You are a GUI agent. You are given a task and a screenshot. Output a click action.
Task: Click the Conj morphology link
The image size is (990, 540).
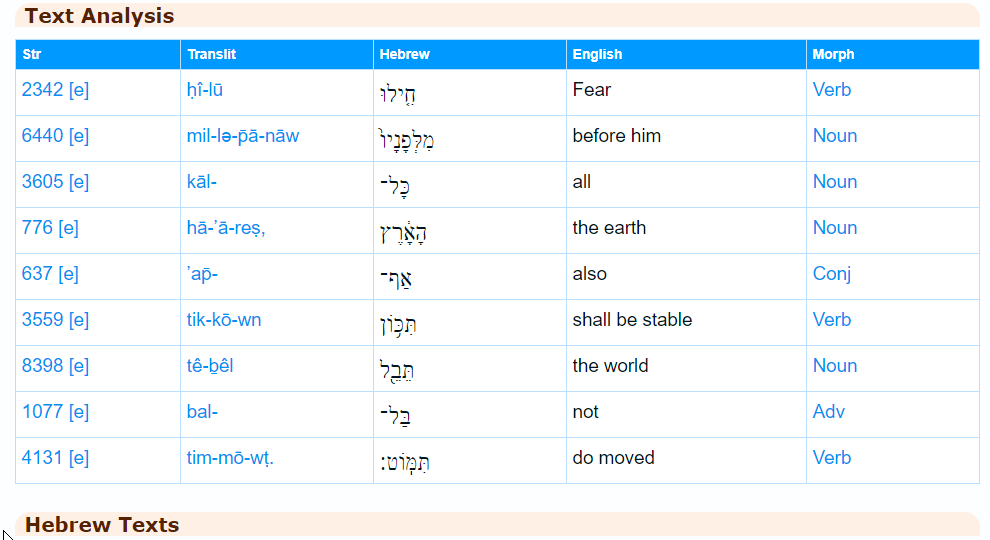pyautogui.click(x=831, y=274)
